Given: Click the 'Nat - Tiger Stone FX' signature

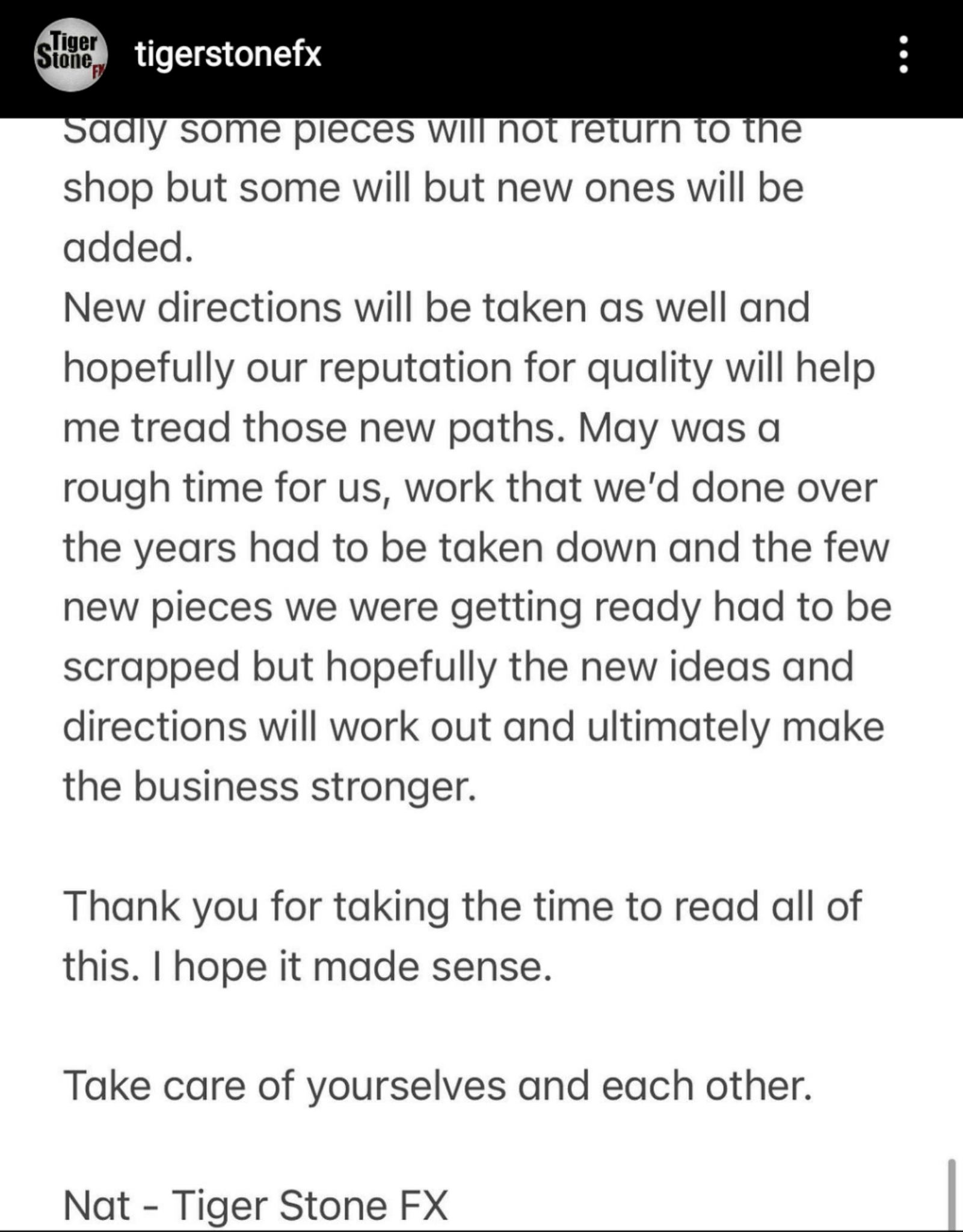Looking at the screenshot, I should point(256,1206).
